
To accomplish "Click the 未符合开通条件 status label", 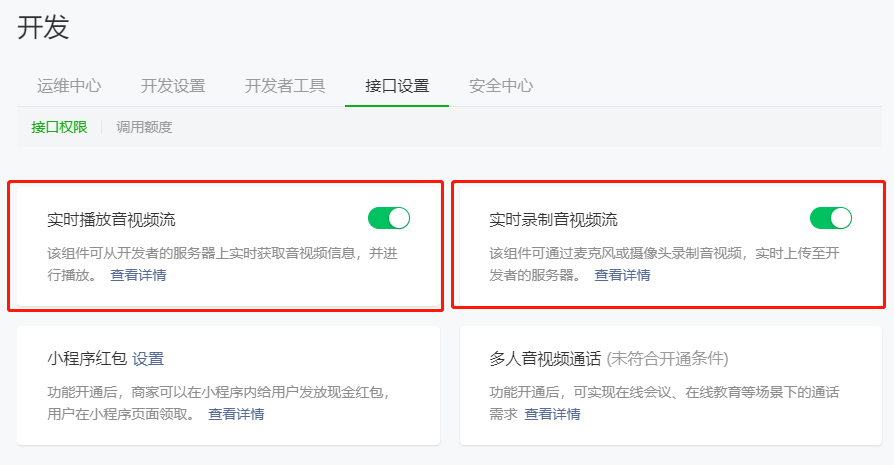I will [x=667, y=359].
